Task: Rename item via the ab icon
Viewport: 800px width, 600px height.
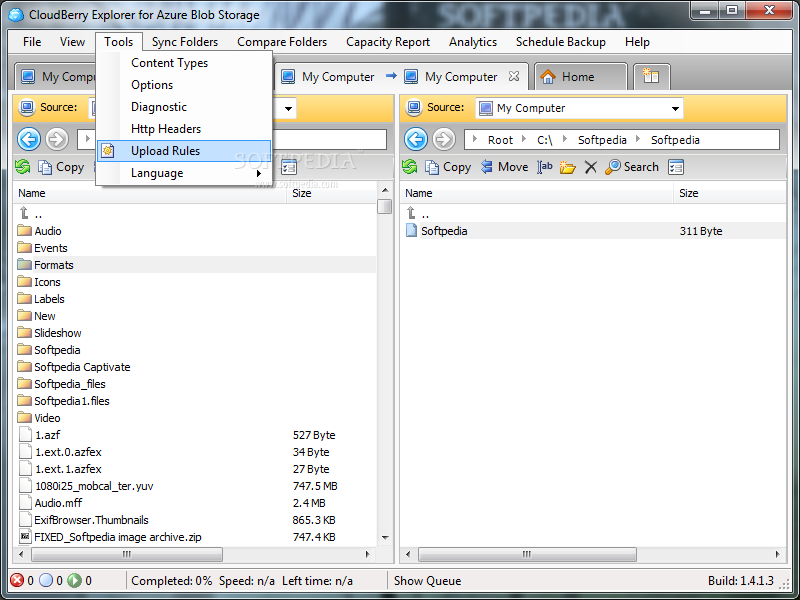Action: coord(545,167)
